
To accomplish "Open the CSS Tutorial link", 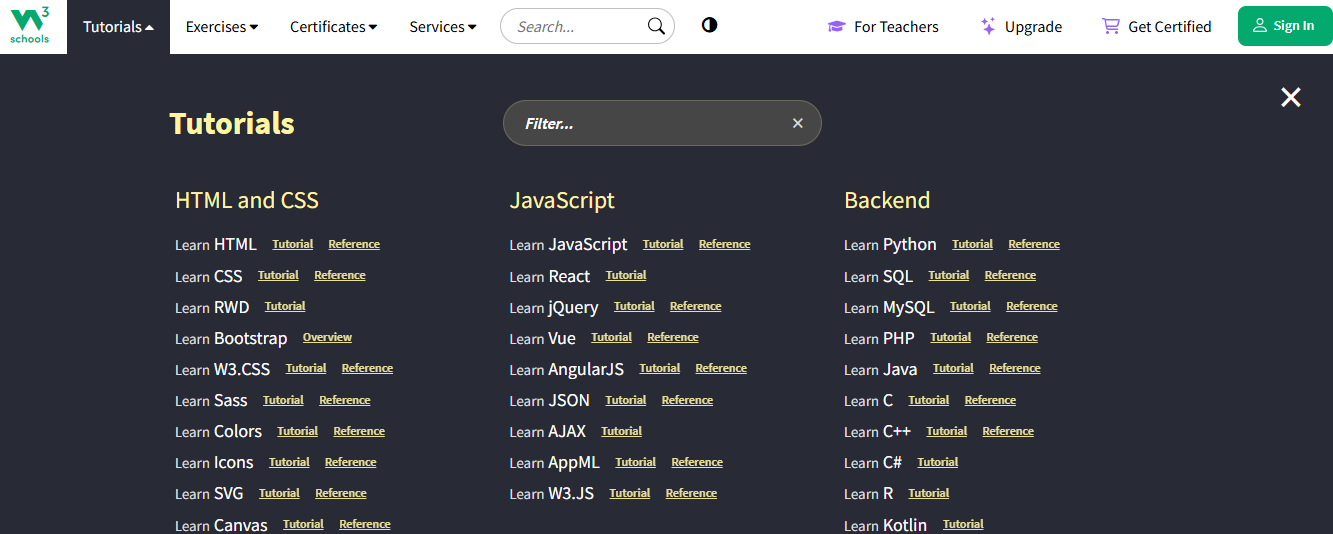I will pos(278,275).
